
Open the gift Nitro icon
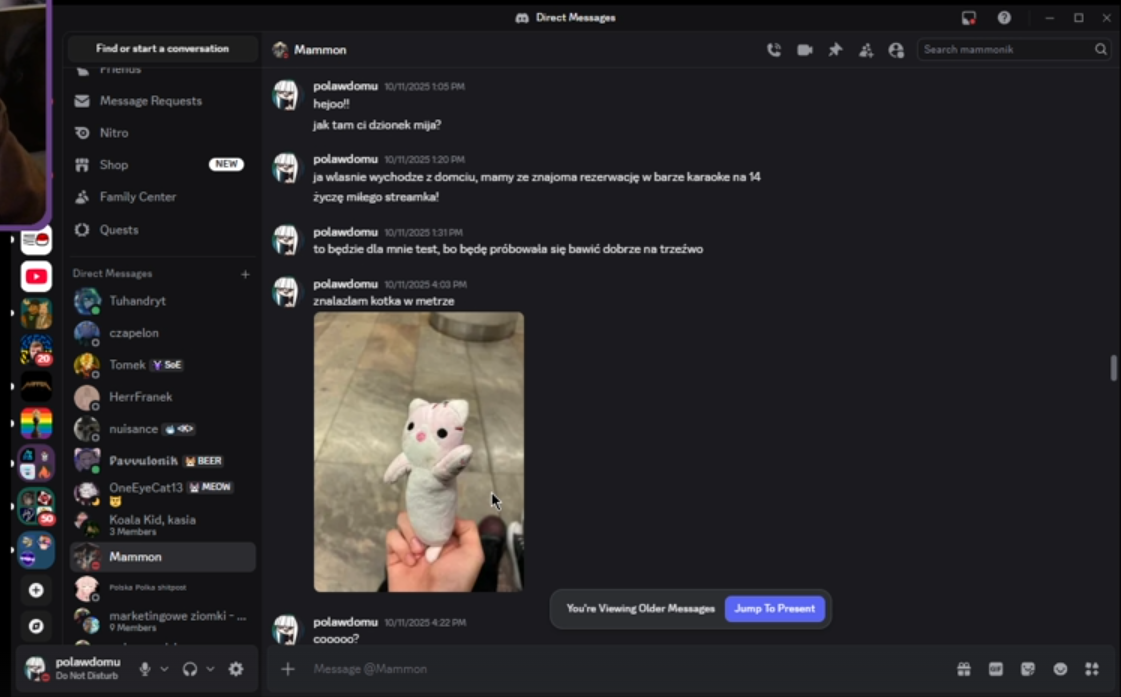[x=964, y=669]
